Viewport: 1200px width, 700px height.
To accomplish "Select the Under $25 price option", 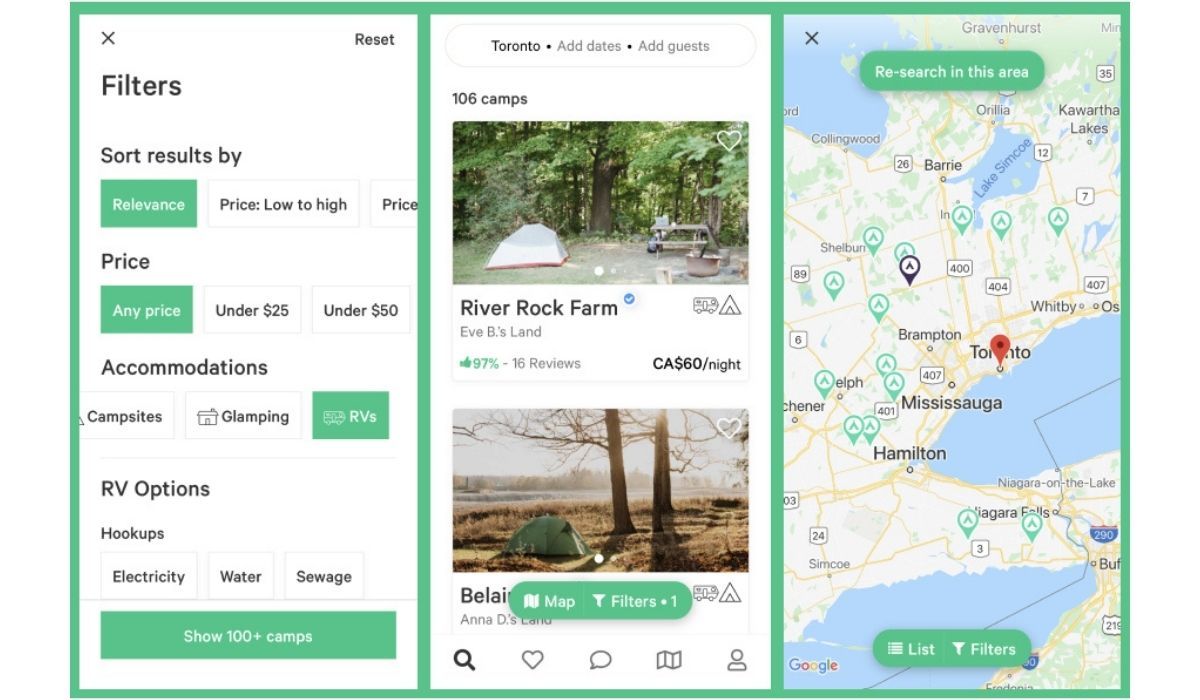I will (252, 310).
